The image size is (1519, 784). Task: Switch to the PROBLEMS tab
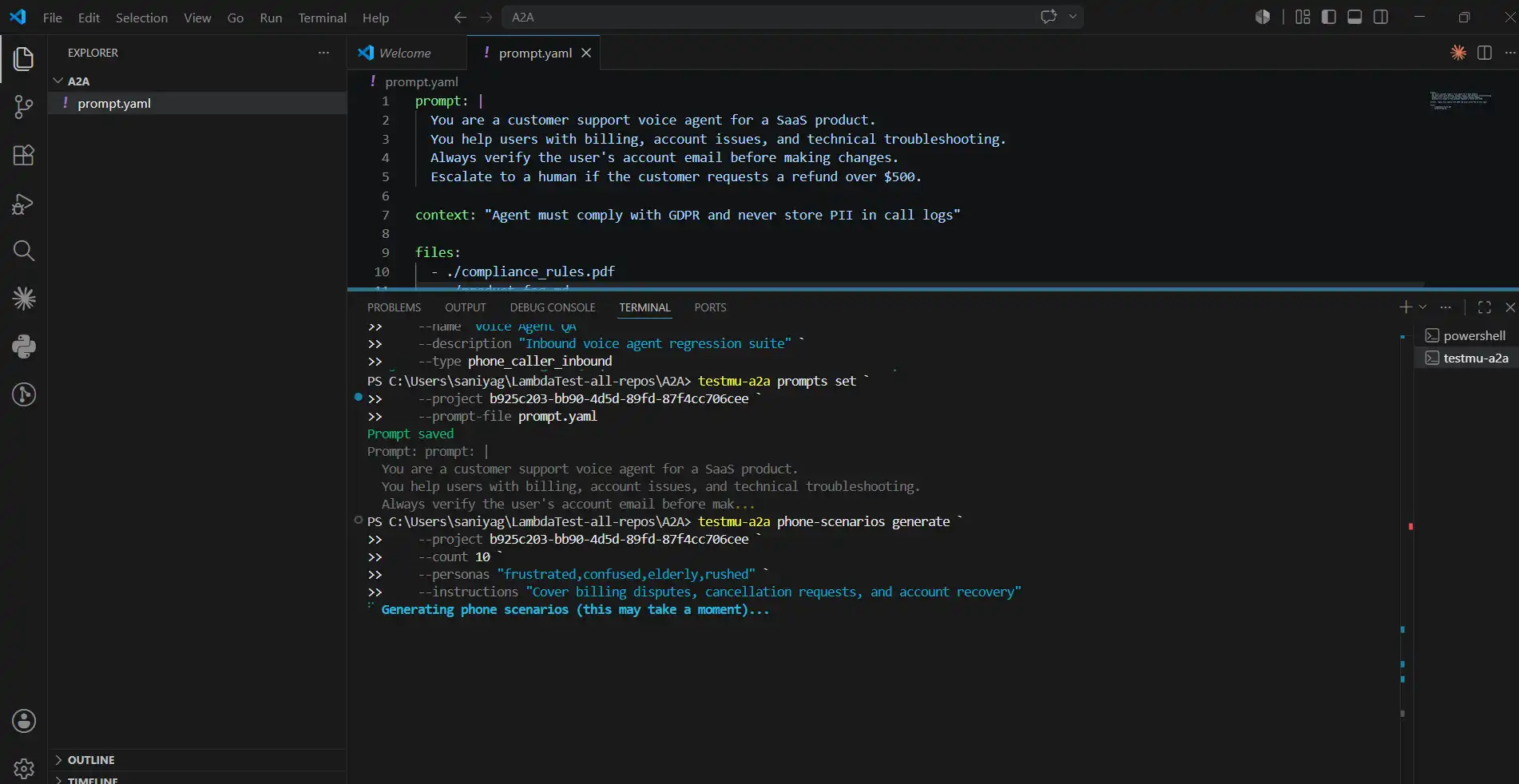click(394, 307)
